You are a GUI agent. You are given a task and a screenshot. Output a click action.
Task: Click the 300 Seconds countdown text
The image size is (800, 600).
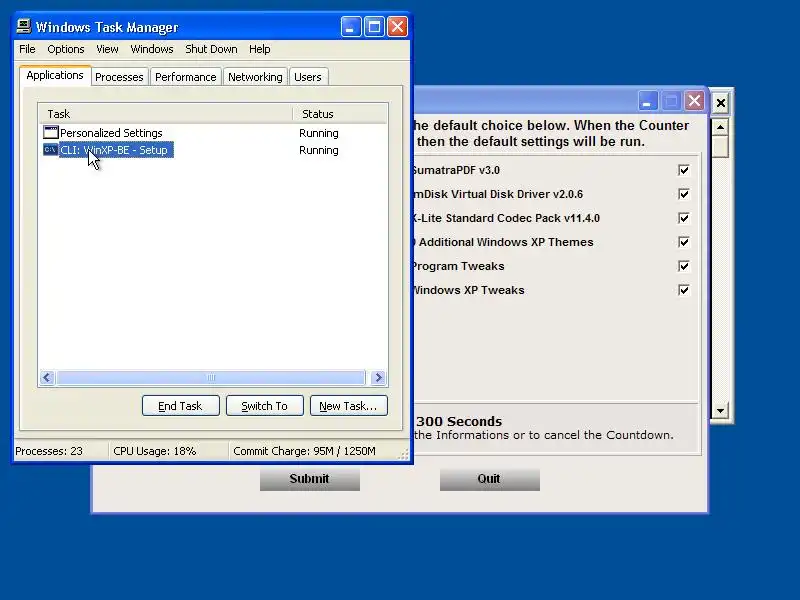[459, 421]
